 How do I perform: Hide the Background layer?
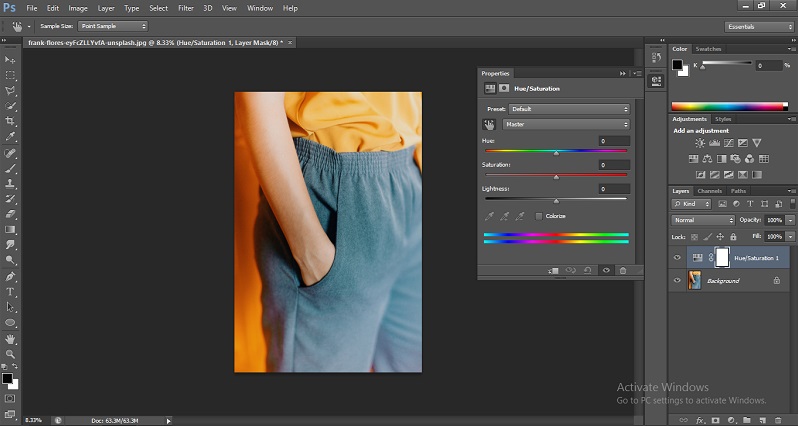click(x=677, y=281)
